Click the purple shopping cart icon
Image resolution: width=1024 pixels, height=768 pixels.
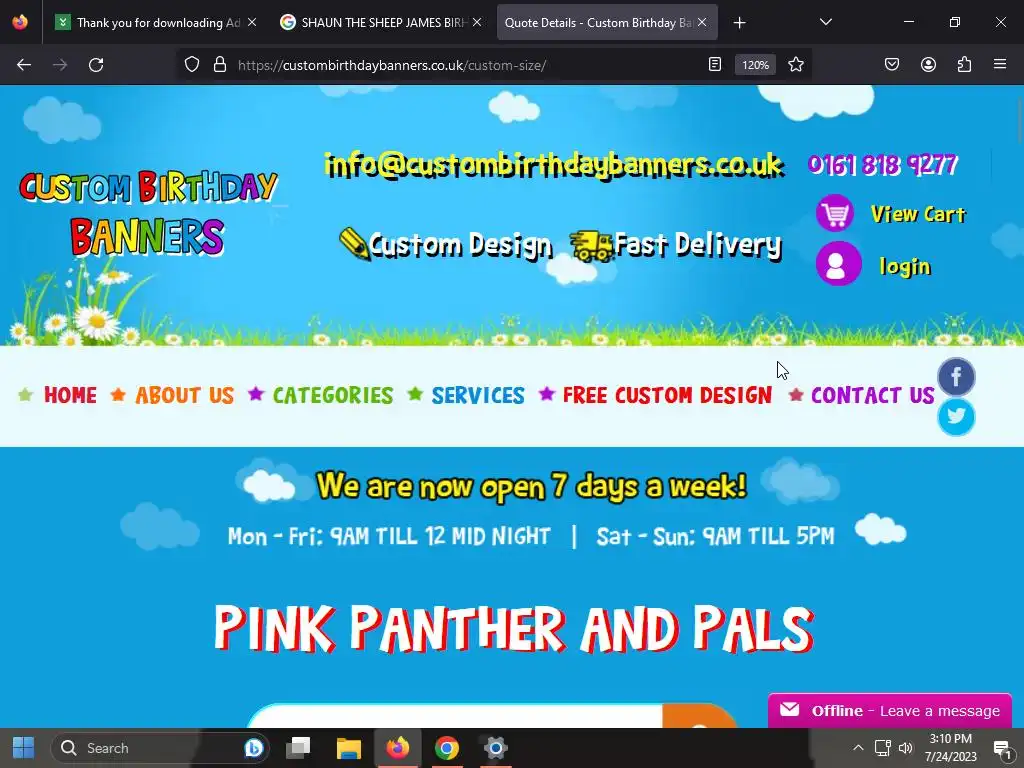pos(835,213)
